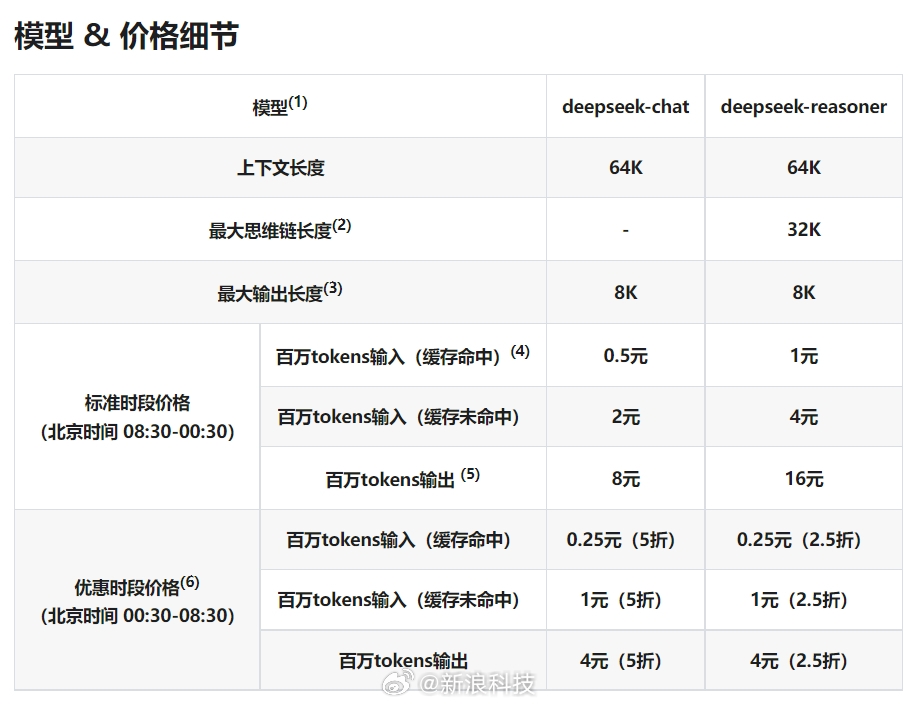Click the deepseek-reasoner column header
This screenshot has height=705, width=921.
click(802, 106)
